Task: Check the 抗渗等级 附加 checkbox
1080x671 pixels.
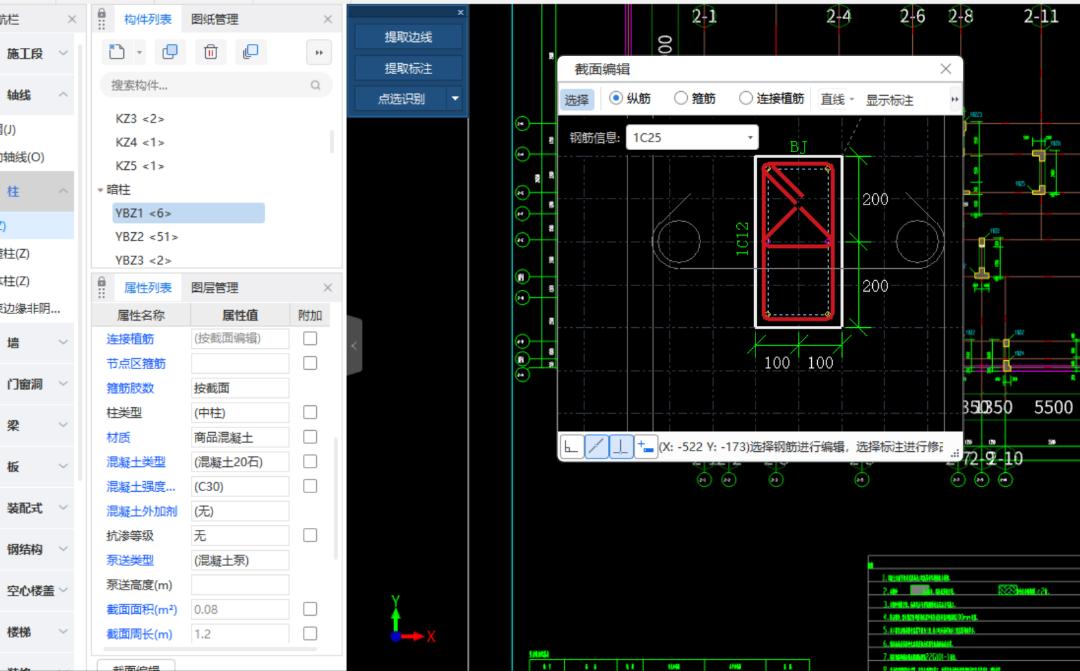Action: 310,535
